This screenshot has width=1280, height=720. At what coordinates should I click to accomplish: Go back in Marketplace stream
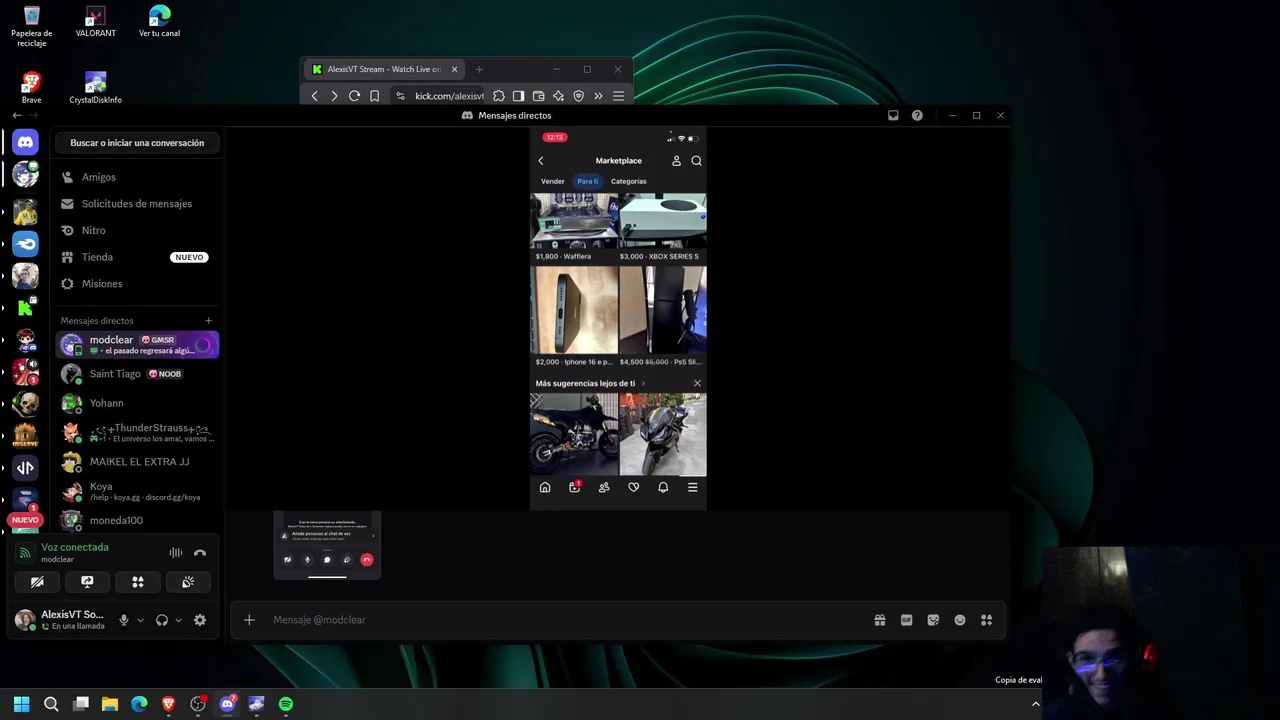tap(541, 161)
